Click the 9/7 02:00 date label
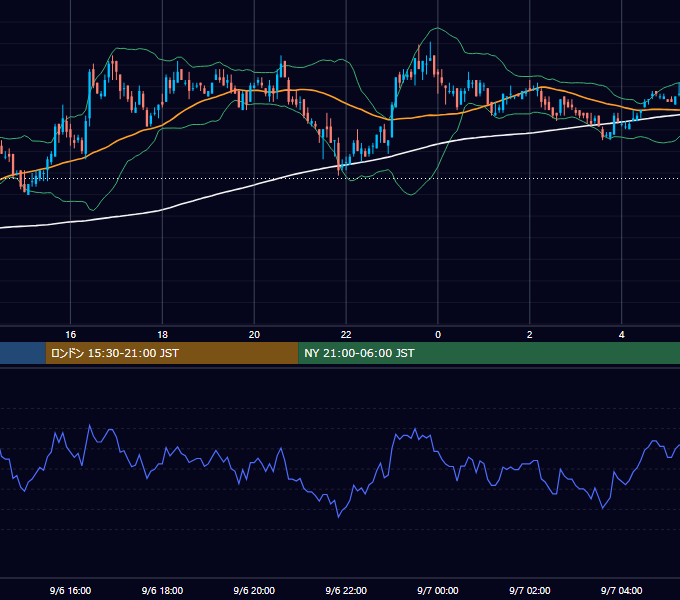680x600 pixels. pyautogui.click(x=530, y=590)
